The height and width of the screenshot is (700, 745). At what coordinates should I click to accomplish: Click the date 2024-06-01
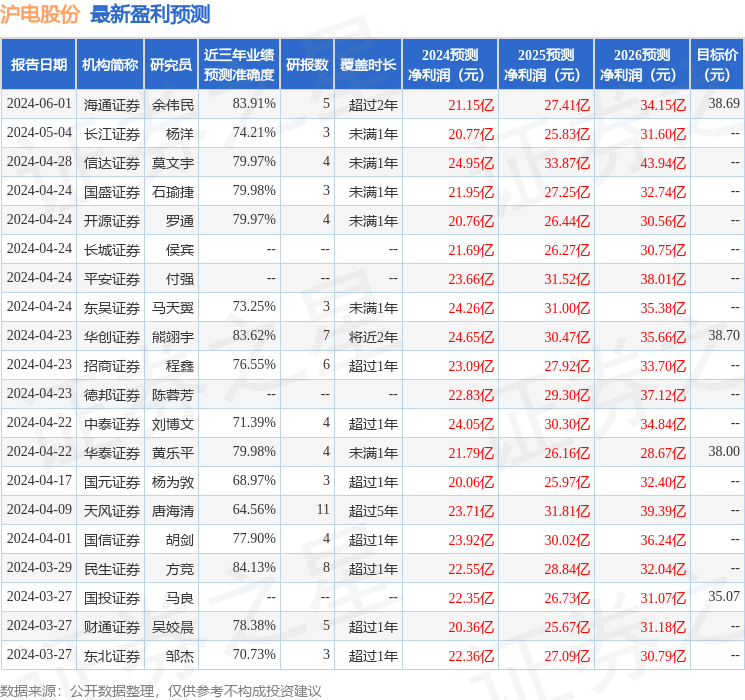point(39,104)
